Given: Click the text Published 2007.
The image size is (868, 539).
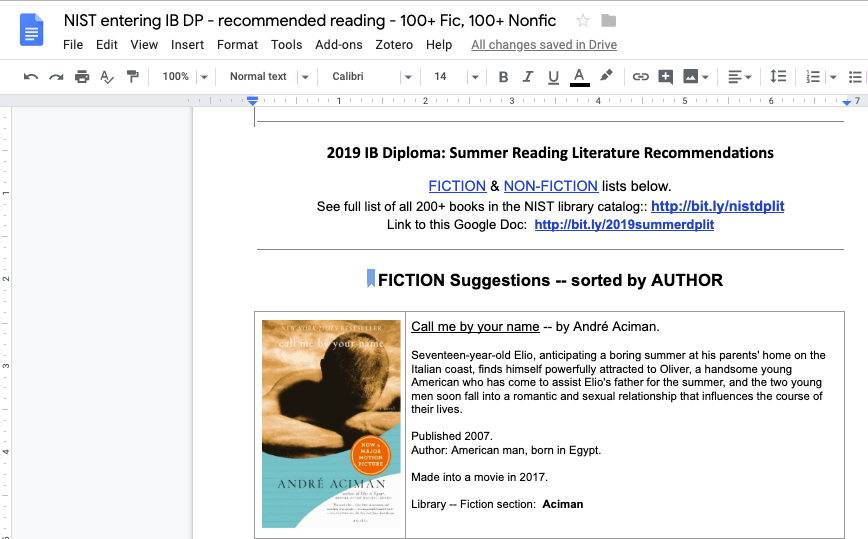Looking at the screenshot, I should click(452, 436).
